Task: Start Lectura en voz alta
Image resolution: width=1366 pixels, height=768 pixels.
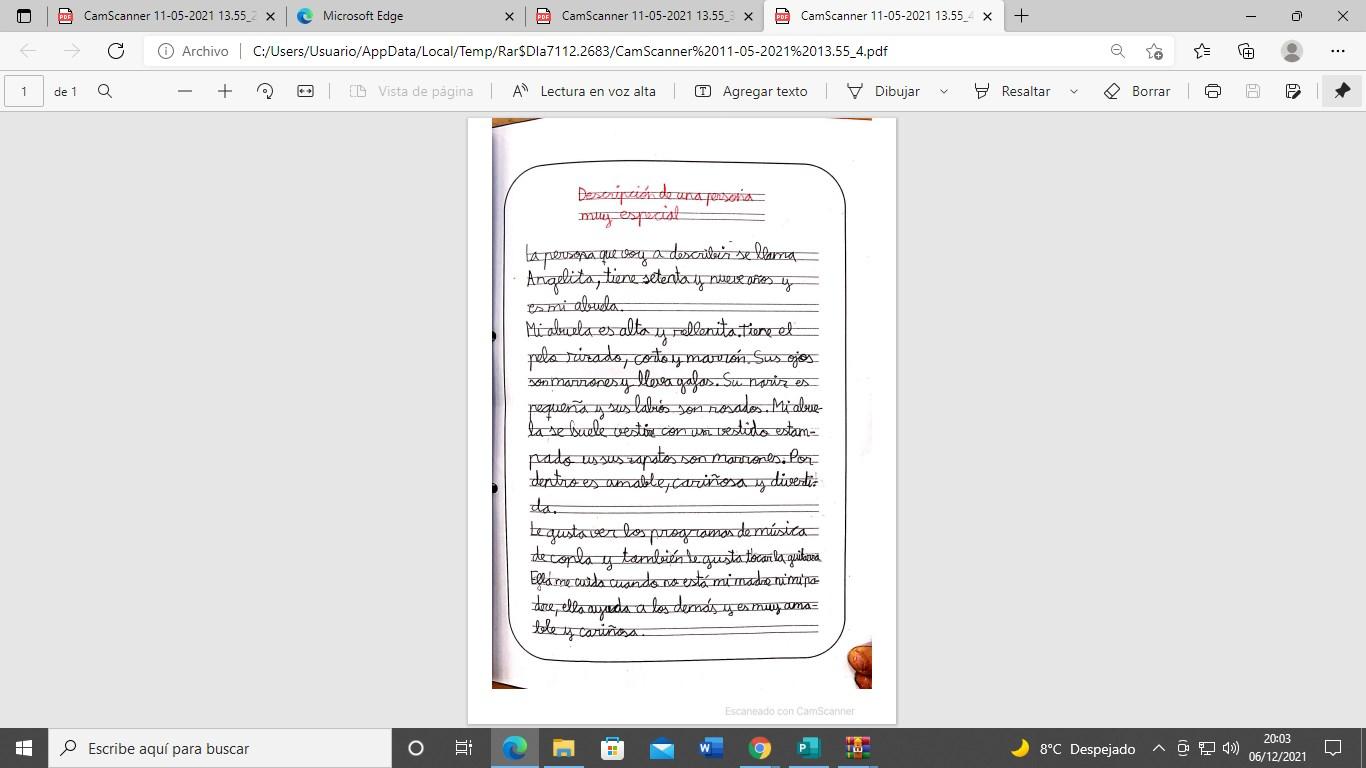Action: (584, 91)
